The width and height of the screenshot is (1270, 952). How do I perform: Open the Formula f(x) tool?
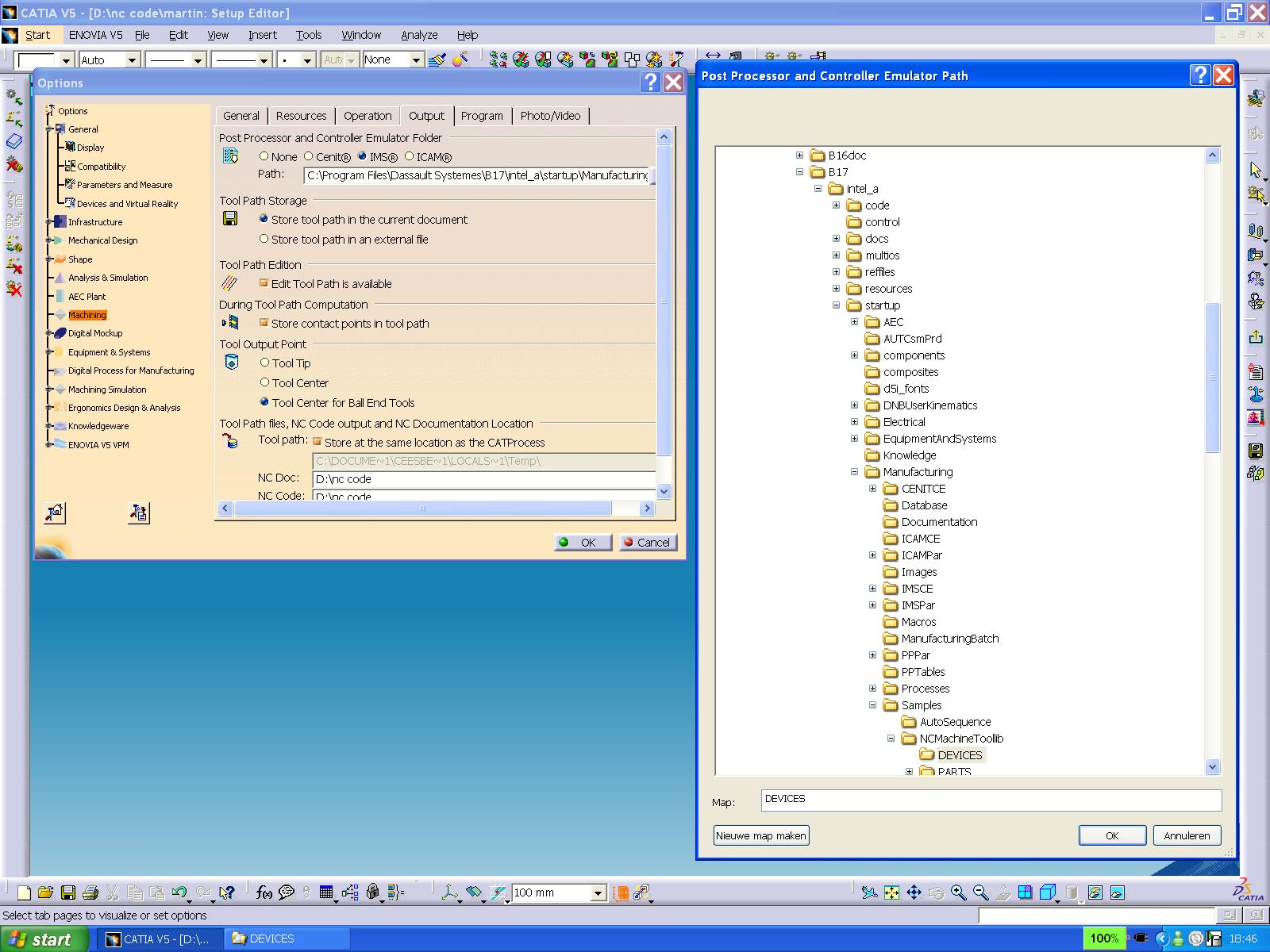264,892
